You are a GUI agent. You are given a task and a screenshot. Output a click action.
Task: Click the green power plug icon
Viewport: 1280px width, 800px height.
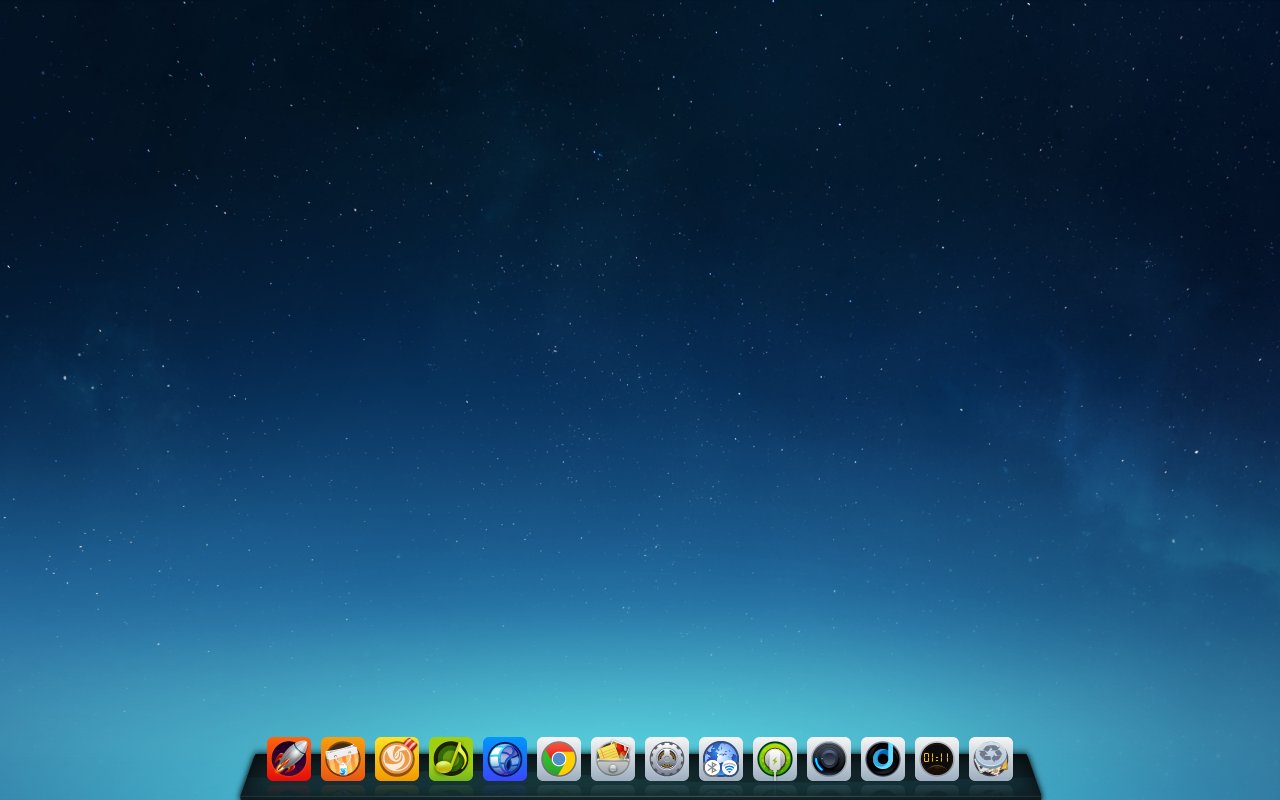click(x=775, y=759)
